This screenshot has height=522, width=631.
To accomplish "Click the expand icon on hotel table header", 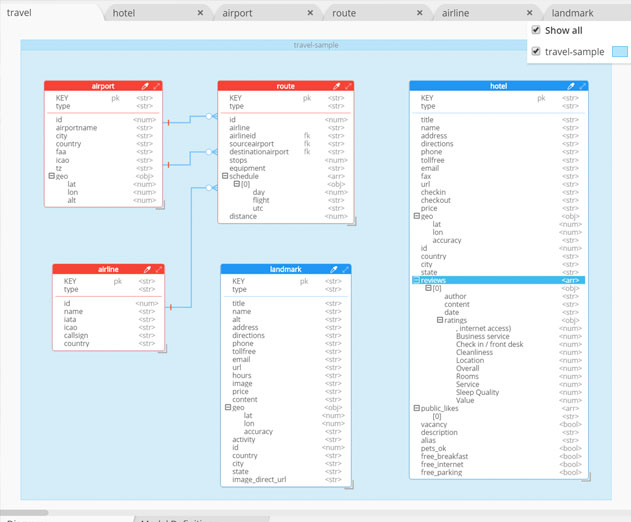I will click(x=582, y=86).
